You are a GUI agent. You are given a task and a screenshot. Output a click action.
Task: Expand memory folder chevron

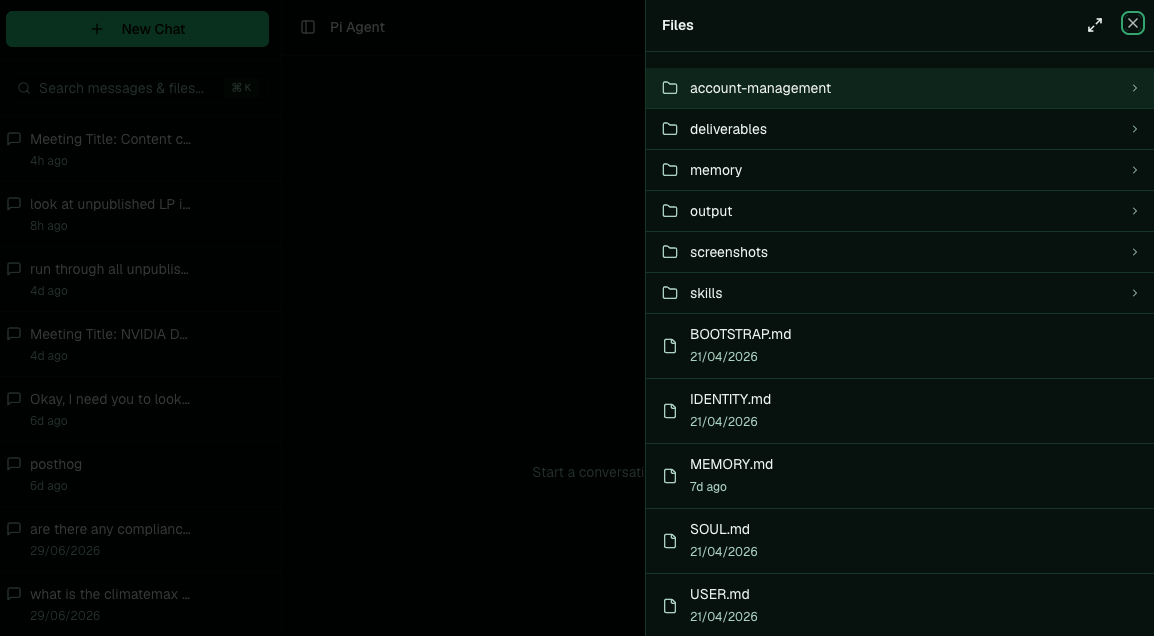1135,170
